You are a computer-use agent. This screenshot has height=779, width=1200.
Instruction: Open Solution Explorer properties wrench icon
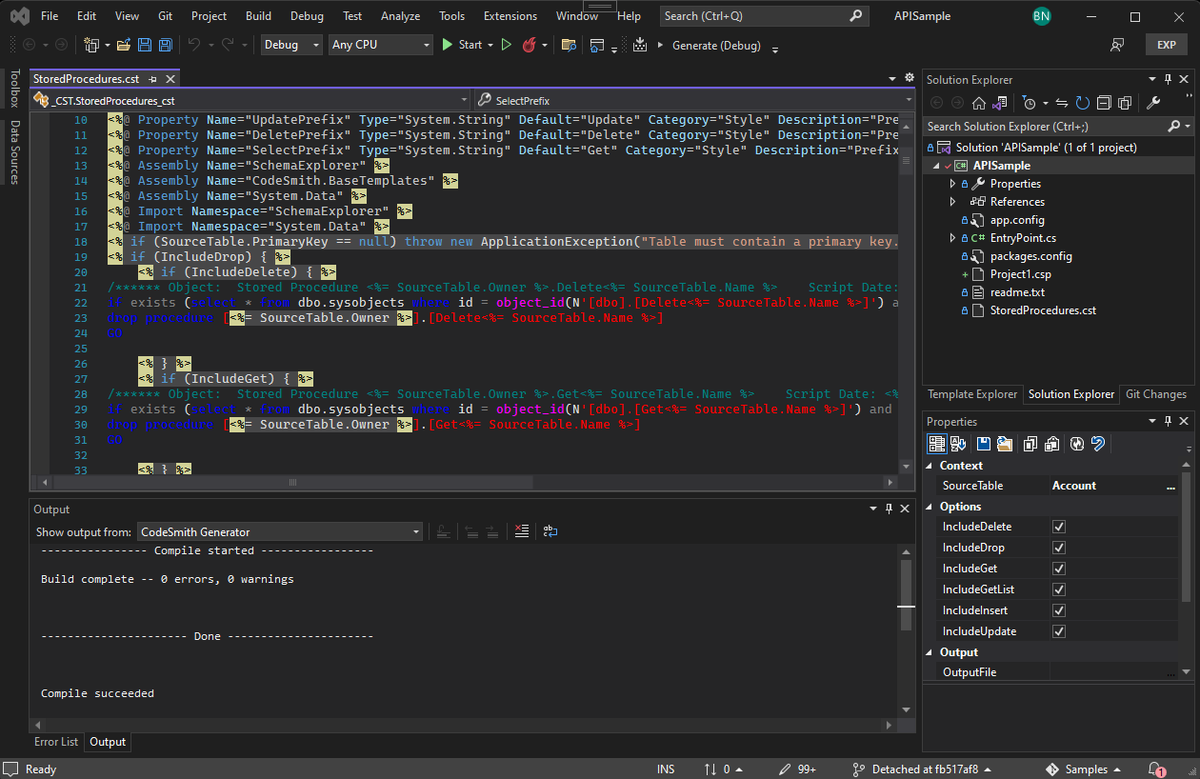click(1153, 103)
